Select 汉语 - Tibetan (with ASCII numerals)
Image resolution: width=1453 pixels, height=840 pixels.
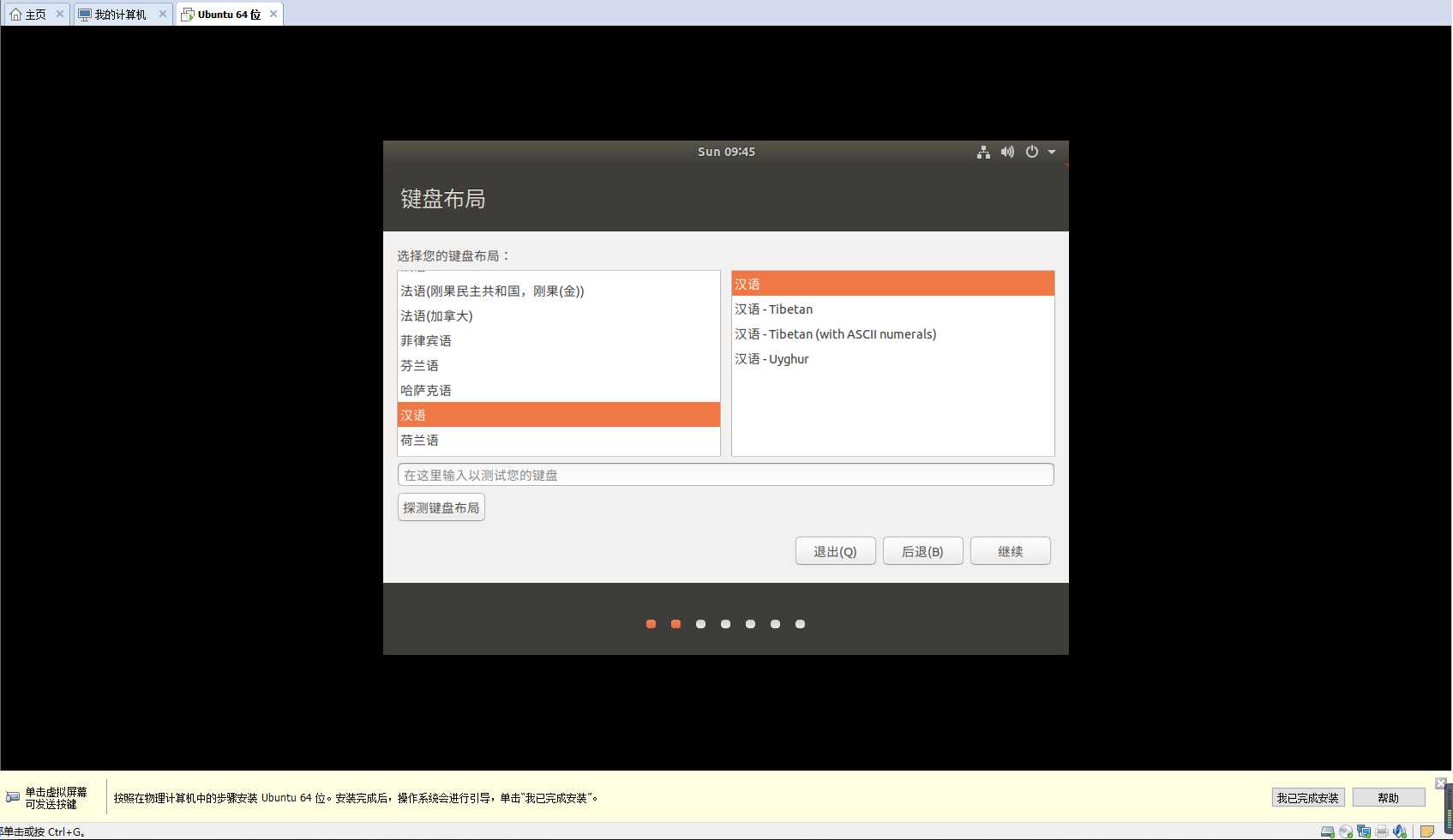coord(892,334)
